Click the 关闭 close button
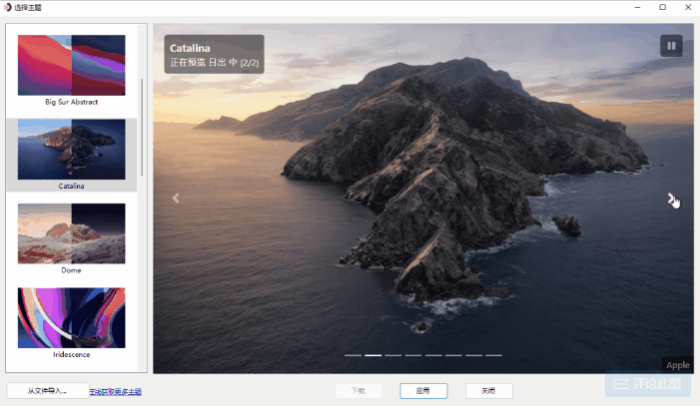 pos(488,391)
